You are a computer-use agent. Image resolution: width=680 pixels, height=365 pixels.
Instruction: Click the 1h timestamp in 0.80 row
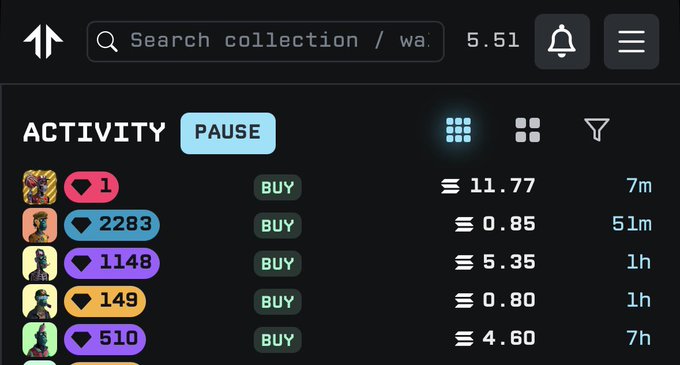pos(639,300)
